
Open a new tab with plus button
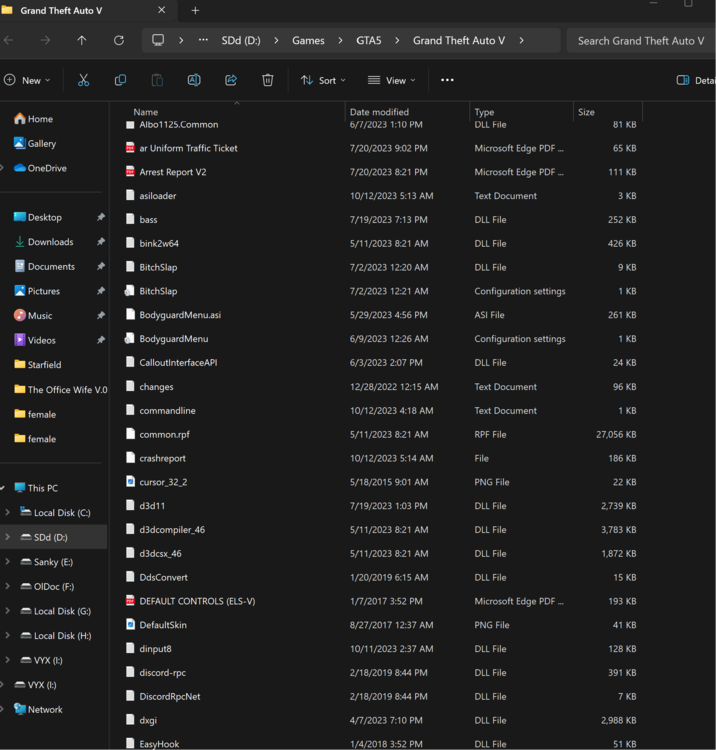195,11
